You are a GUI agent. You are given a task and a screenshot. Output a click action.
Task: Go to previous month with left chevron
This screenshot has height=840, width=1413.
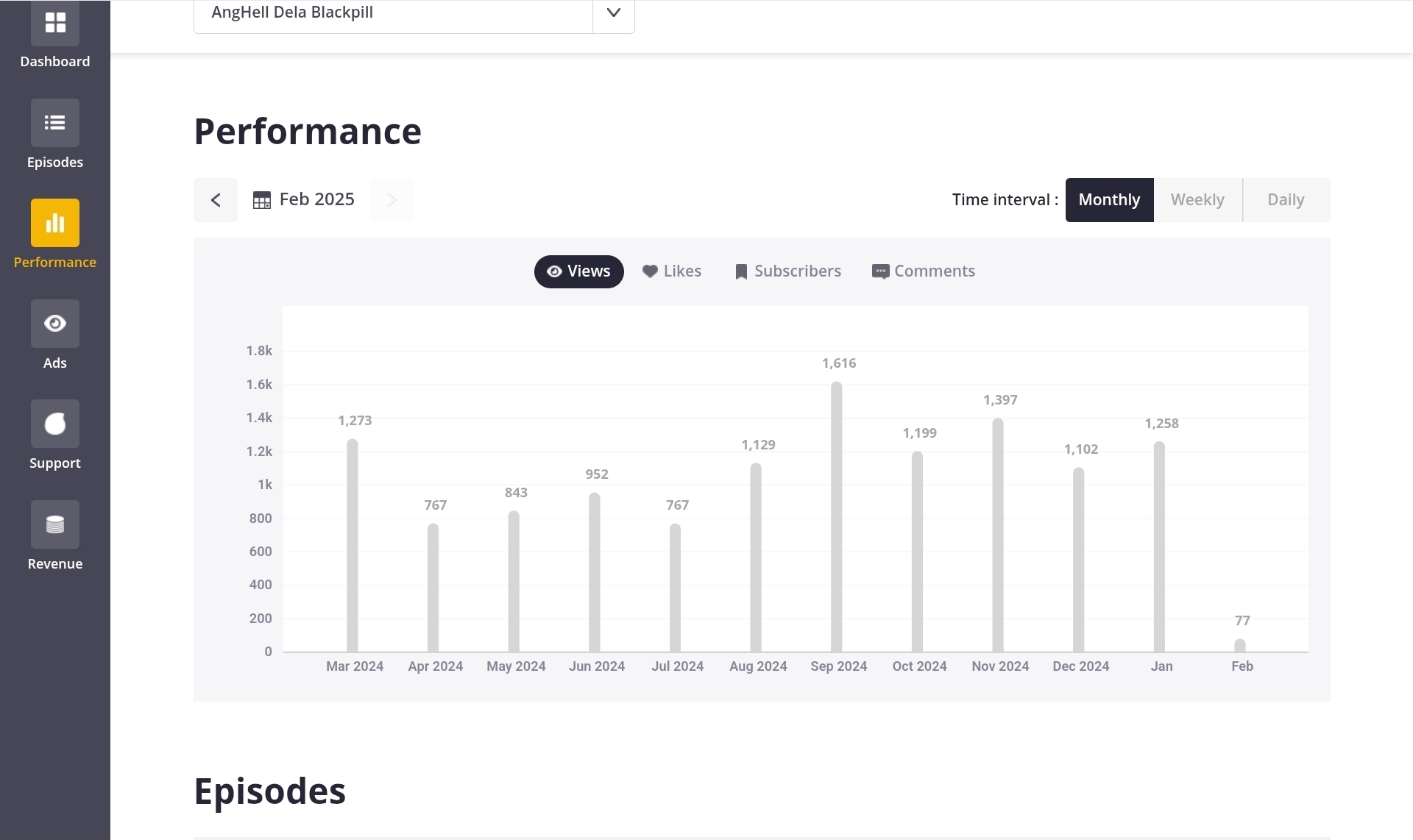(216, 200)
